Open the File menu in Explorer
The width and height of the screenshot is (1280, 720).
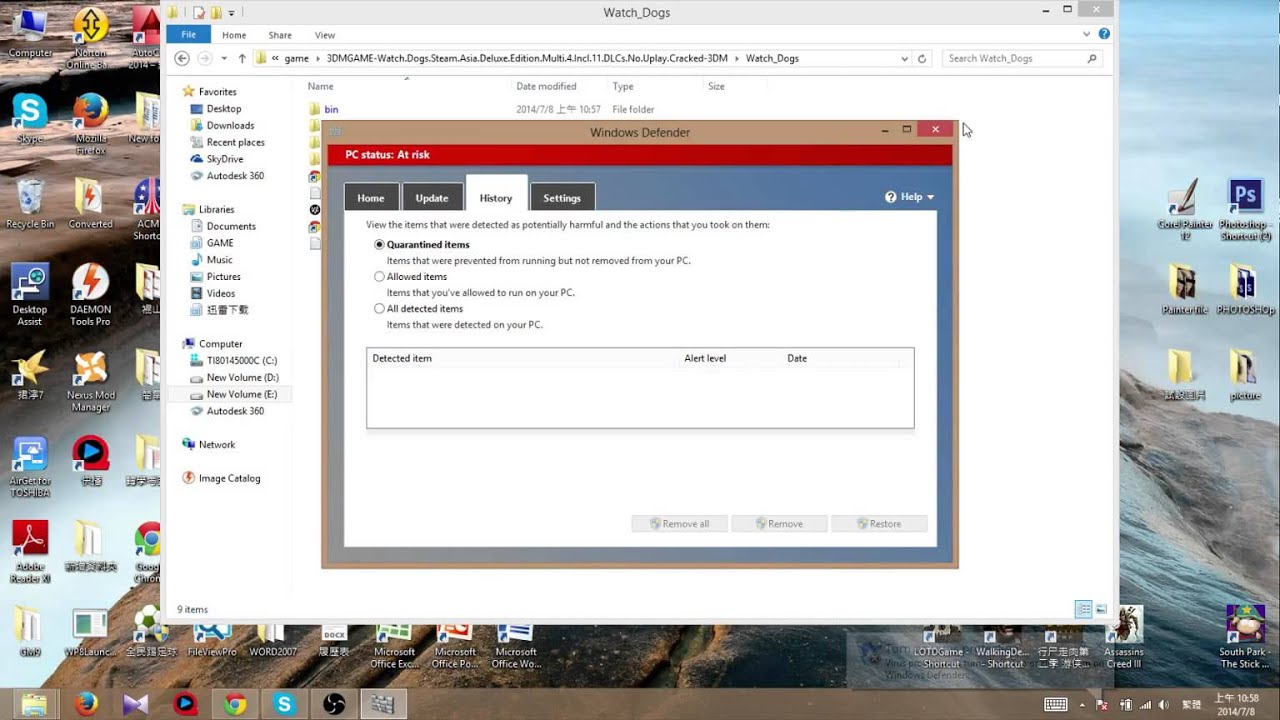click(188, 35)
